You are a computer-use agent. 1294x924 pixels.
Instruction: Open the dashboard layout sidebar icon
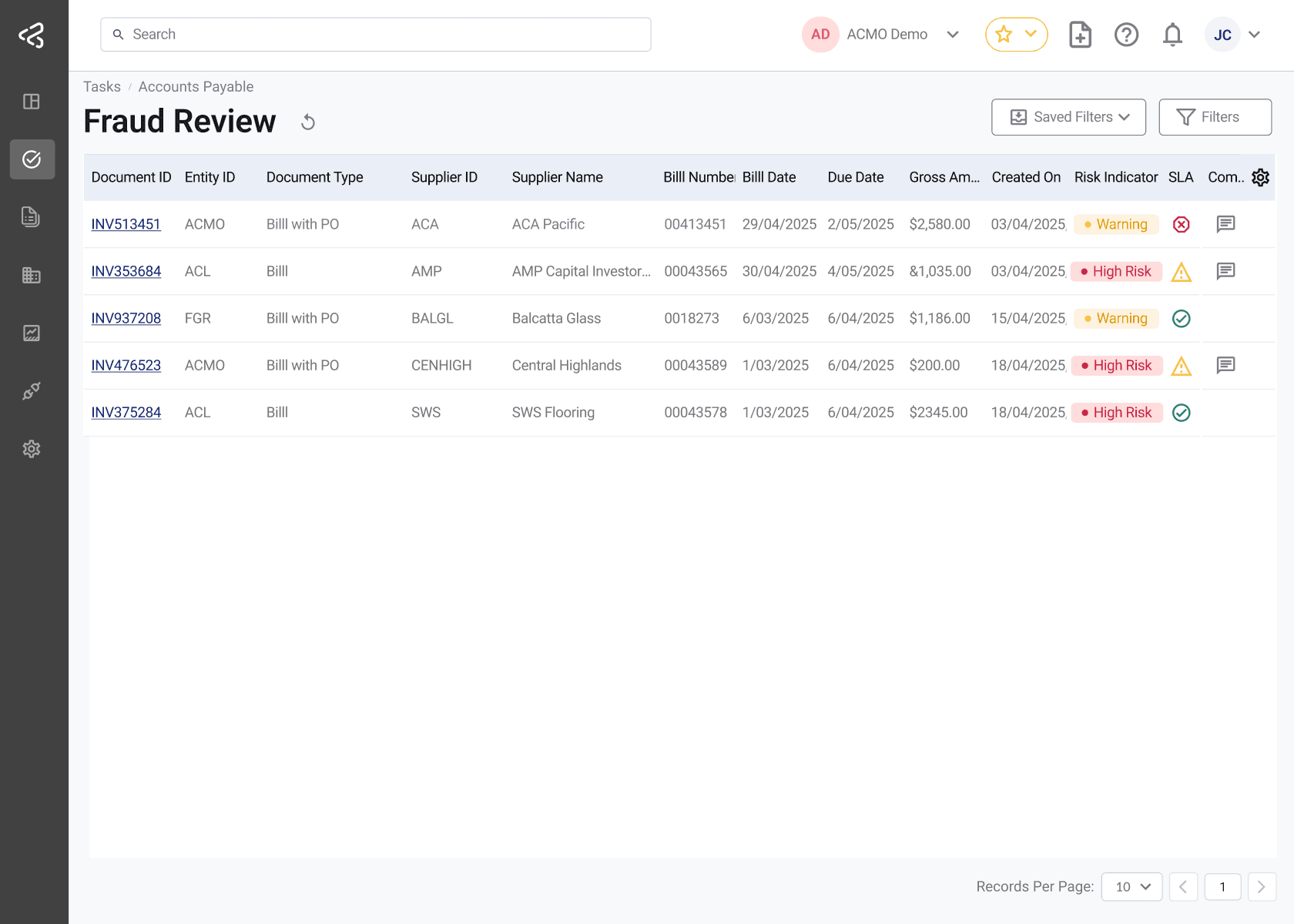click(32, 102)
